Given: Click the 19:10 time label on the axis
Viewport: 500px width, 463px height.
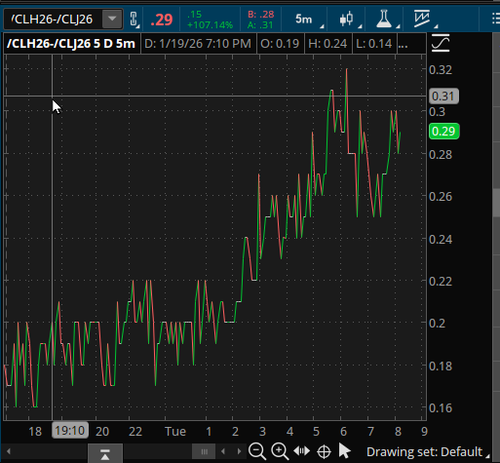Looking at the screenshot, I should (70, 430).
